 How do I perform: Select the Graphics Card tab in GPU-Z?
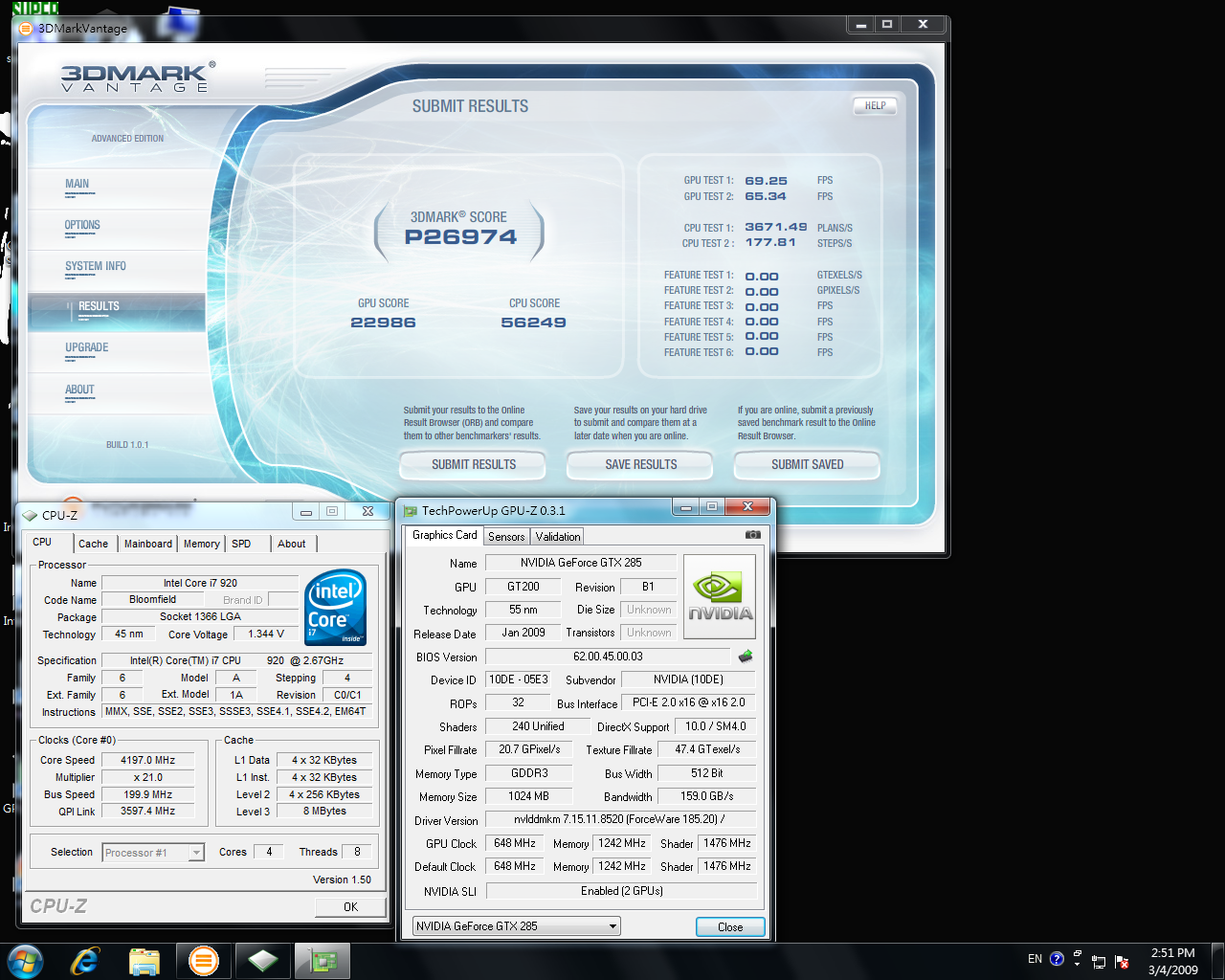pos(444,535)
